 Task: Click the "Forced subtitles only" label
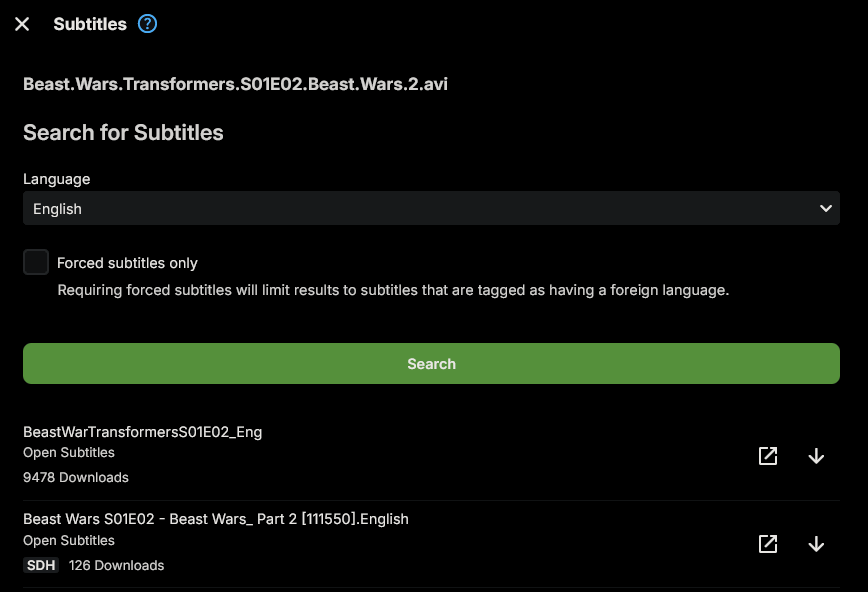[127, 263]
